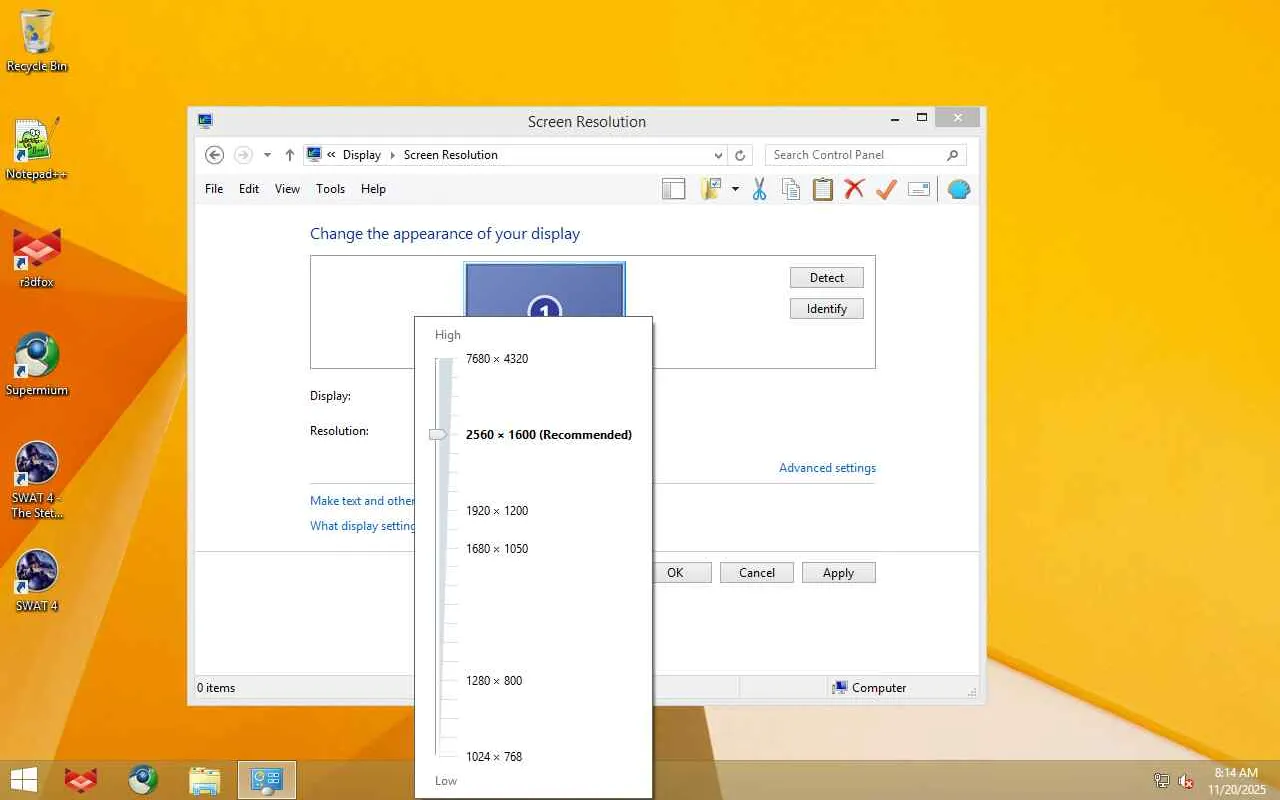Click the Identify button
The image size is (1280, 800).
(x=827, y=309)
